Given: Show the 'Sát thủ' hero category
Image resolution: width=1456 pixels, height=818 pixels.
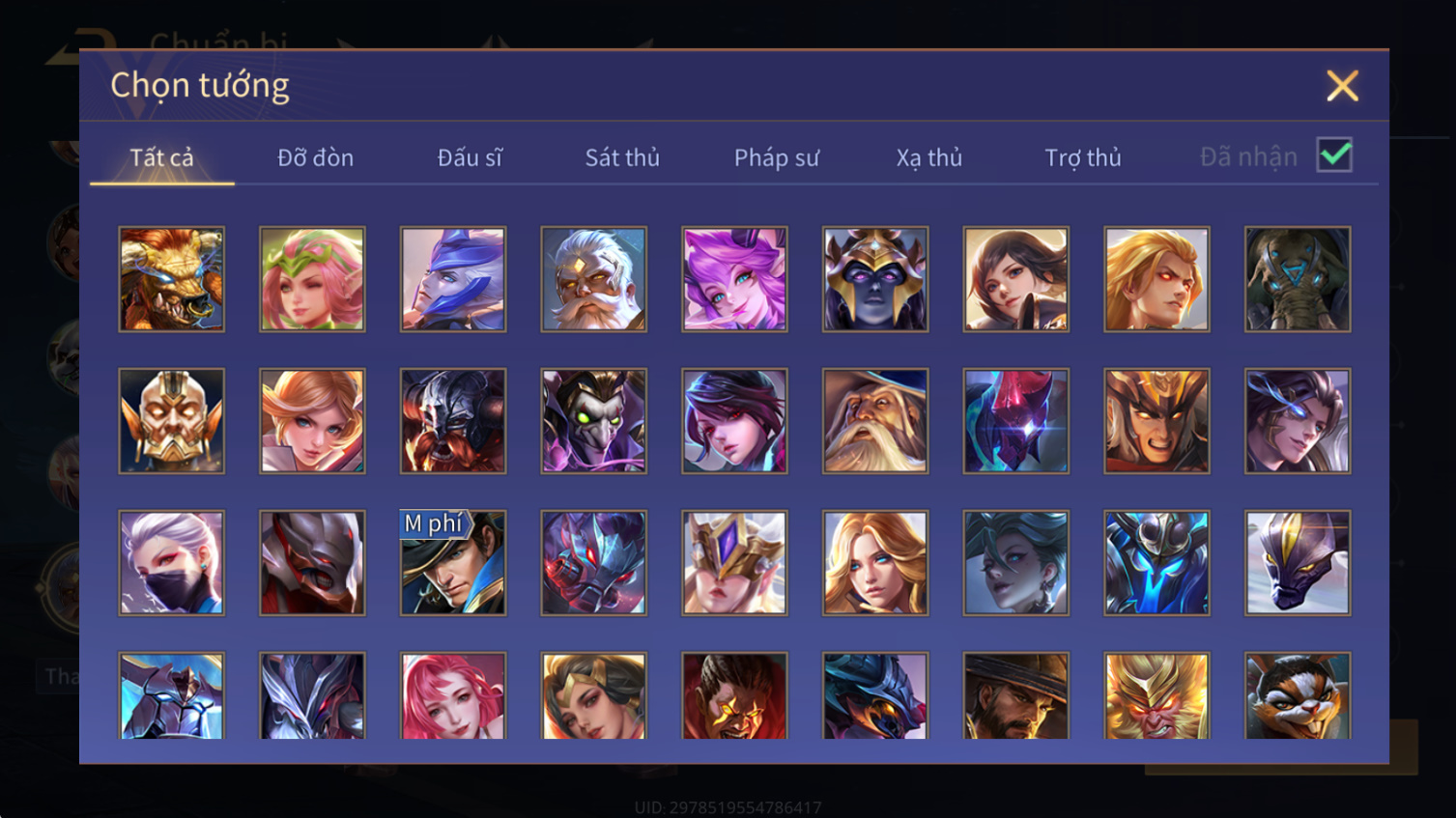Looking at the screenshot, I should [622, 157].
